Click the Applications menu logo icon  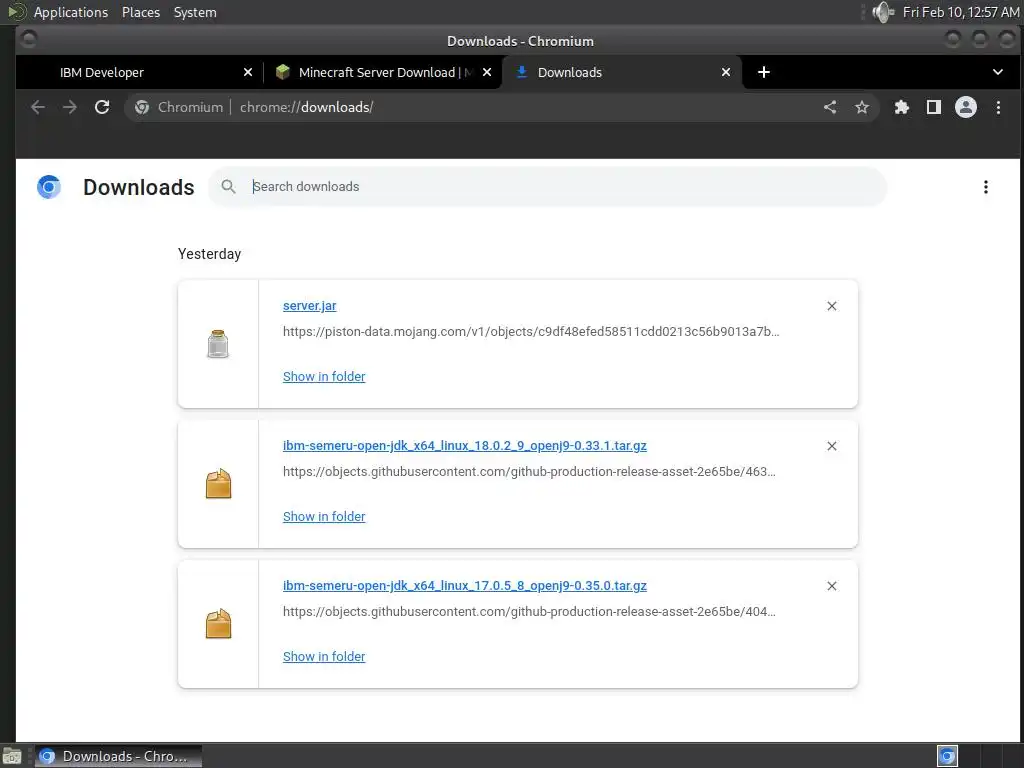coord(16,12)
